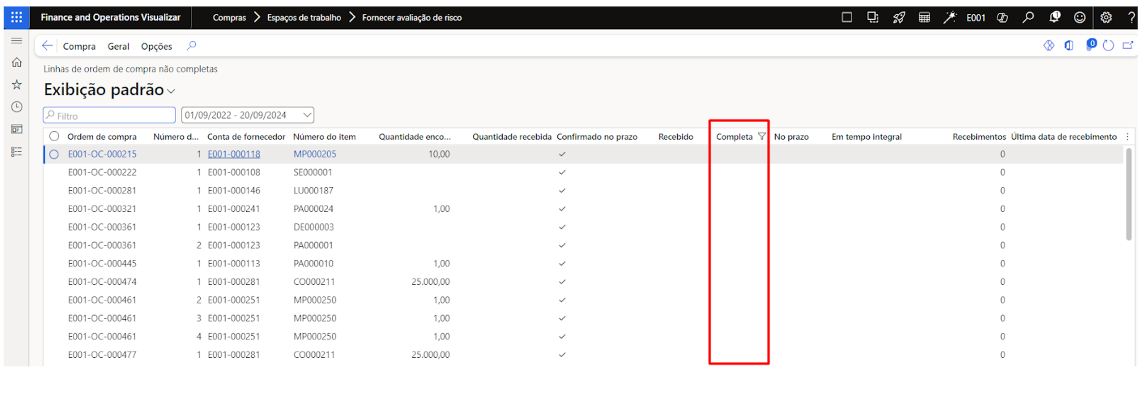Viewport: 1145px width, 404px height.
Task: Click the rocket icon in top bar
Action: point(898,17)
